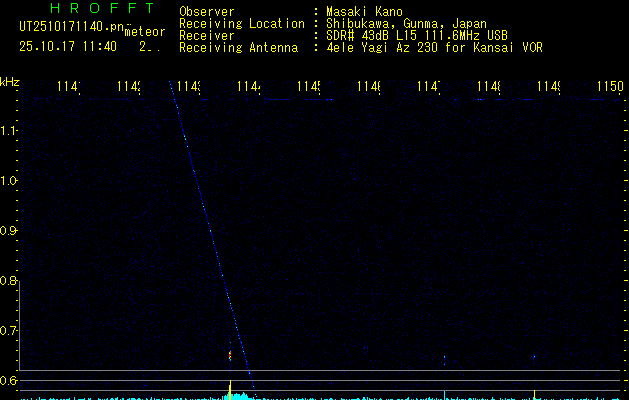Click the meteor label under the filename

[144, 32]
